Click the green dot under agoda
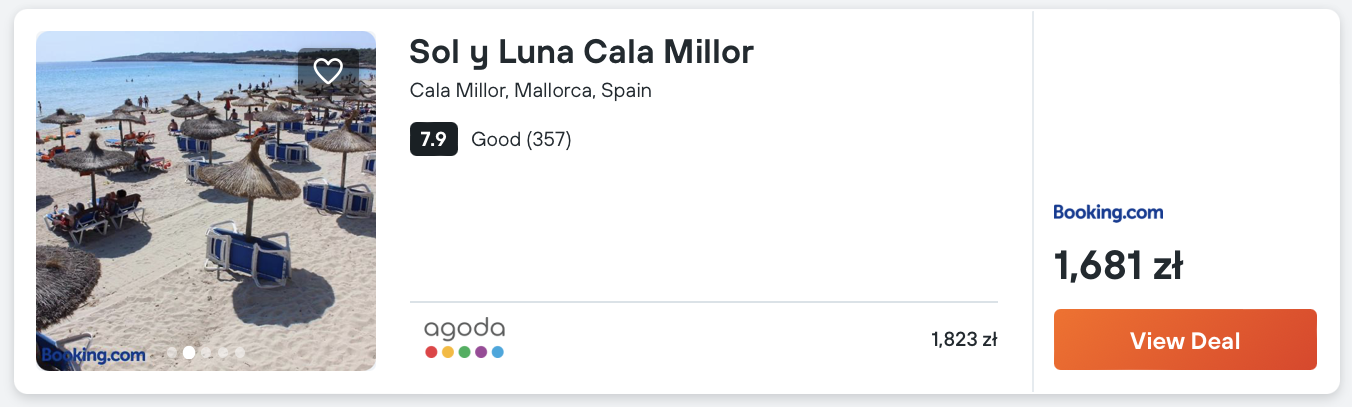The image size is (1352, 407). point(464,352)
